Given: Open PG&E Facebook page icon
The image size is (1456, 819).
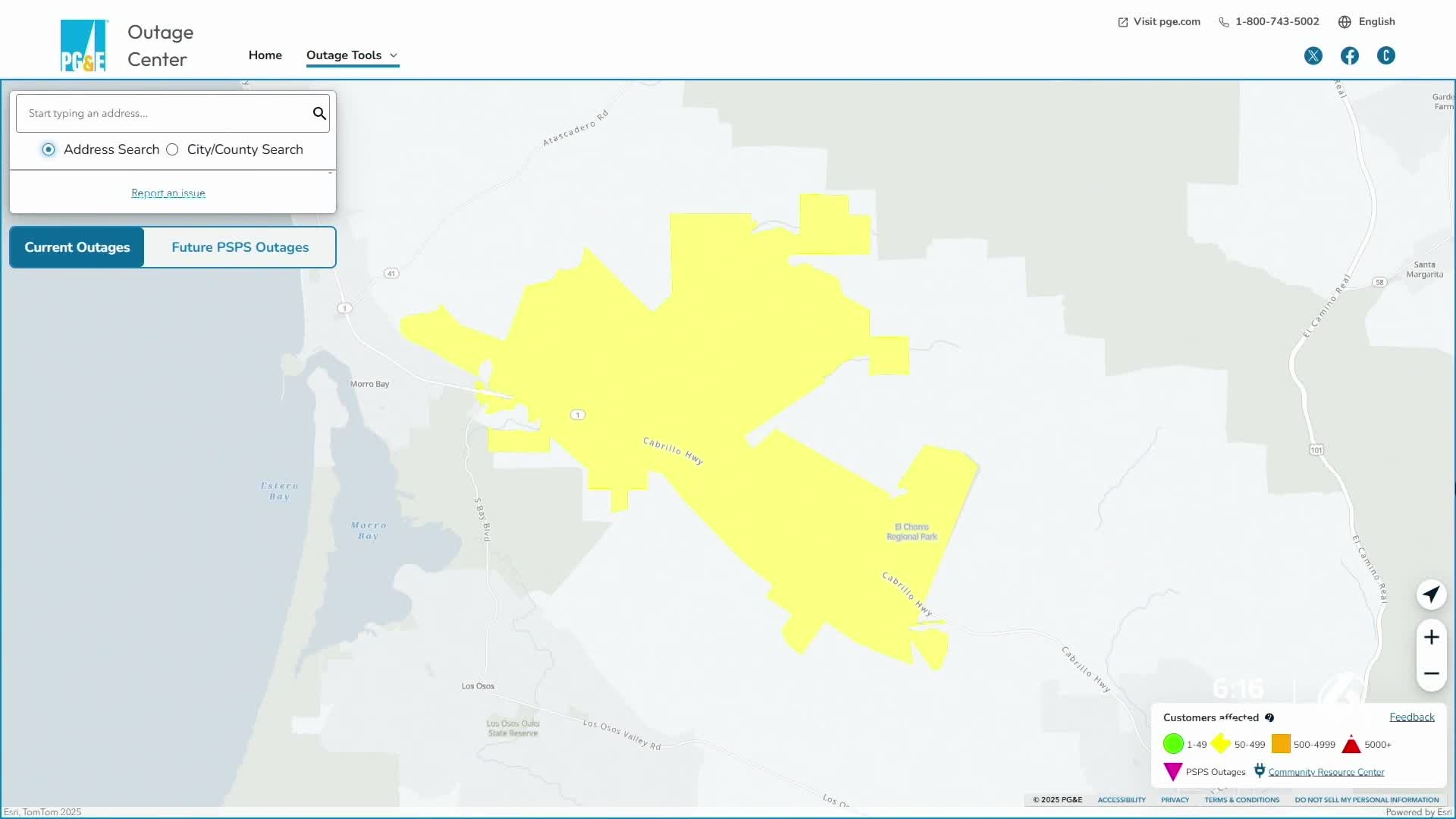Looking at the screenshot, I should (x=1350, y=55).
